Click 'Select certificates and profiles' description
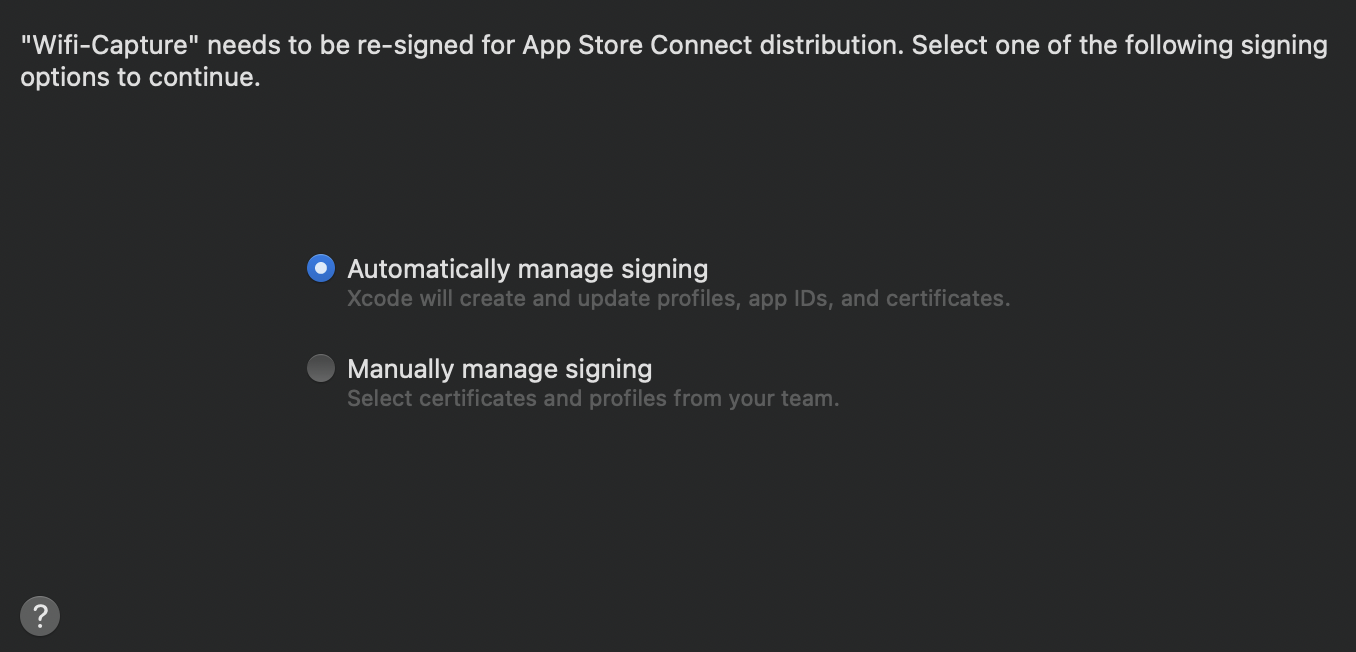 point(594,398)
